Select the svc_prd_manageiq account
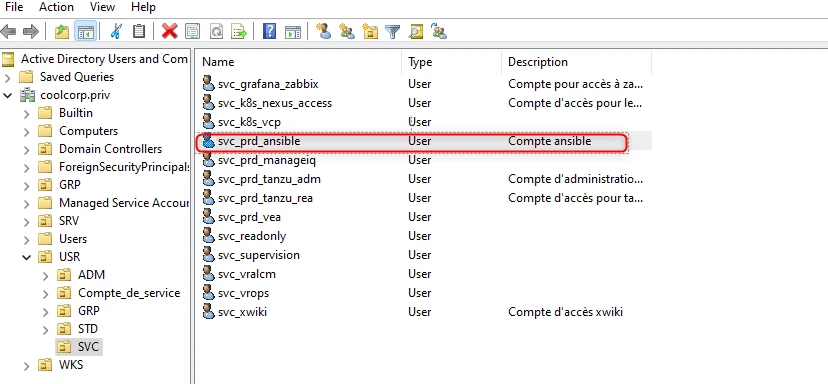 [x=267, y=160]
